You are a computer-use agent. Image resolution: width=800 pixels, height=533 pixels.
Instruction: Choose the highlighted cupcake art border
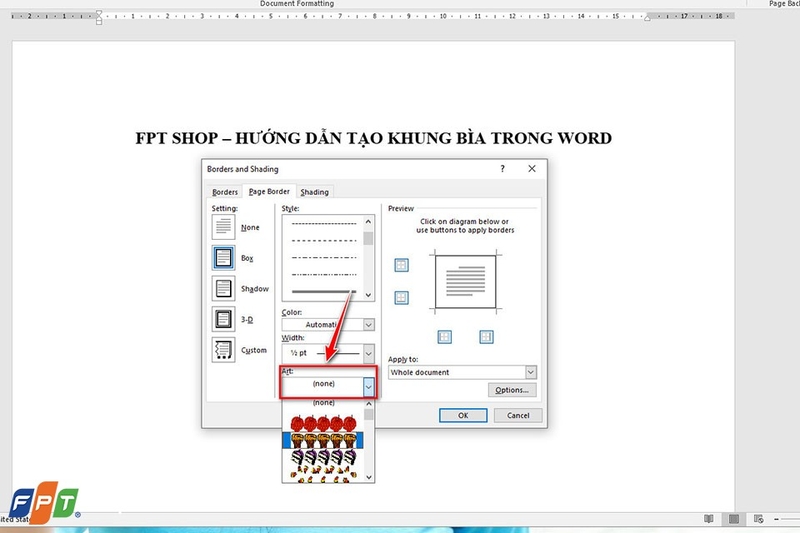(323, 440)
